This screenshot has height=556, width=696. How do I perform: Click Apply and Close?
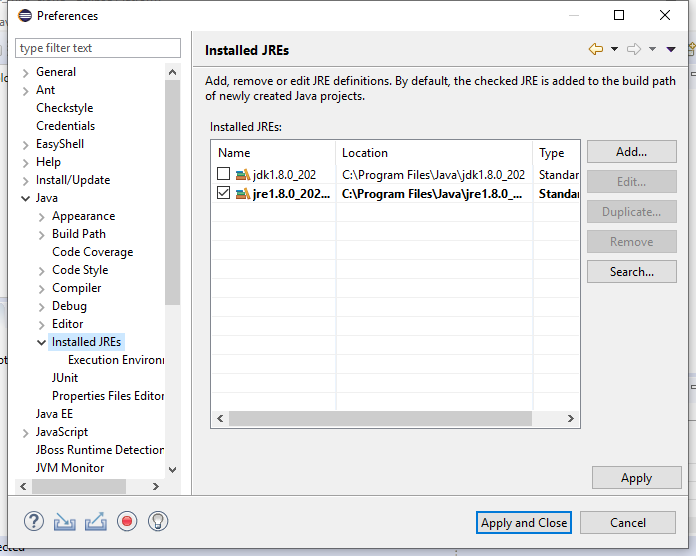pos(524,523)
